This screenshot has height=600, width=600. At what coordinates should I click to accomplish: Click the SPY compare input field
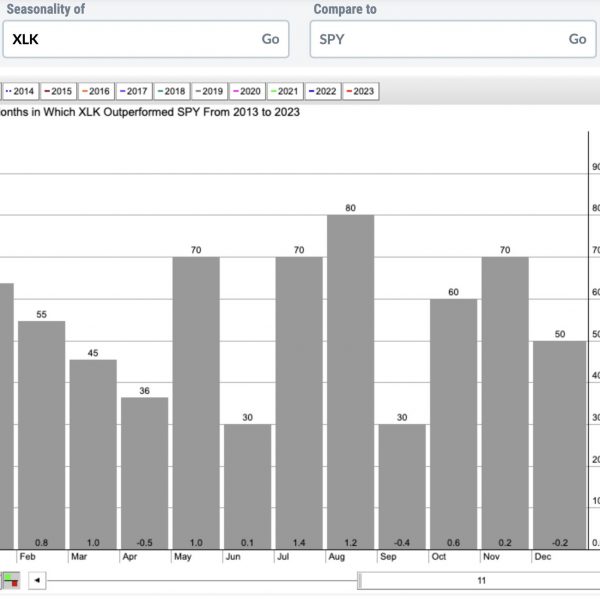(x=453, y=39)
